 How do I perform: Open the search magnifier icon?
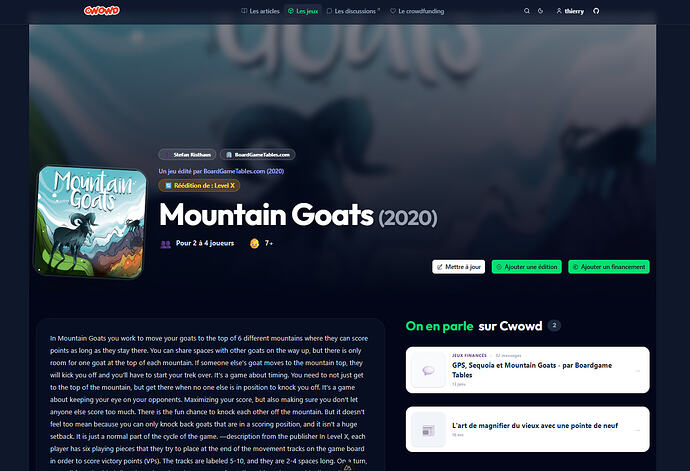pyautogui.click(x=527, y=11)
